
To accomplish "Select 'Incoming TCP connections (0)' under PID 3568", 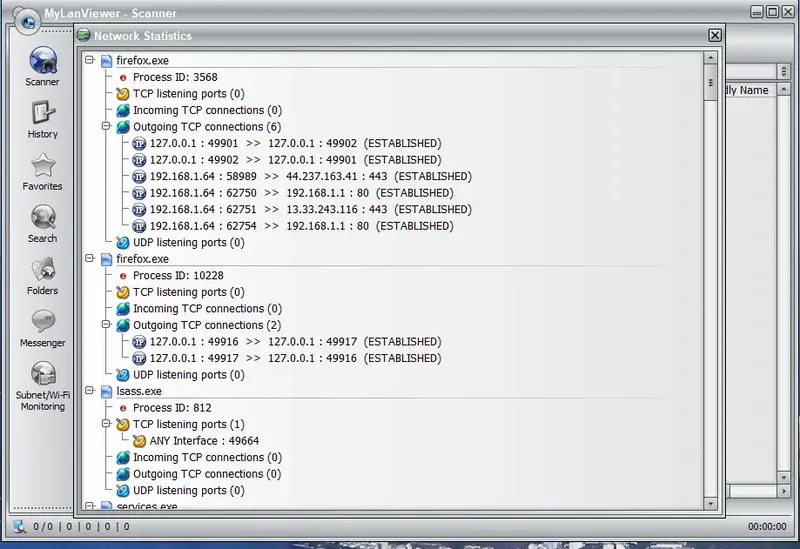I will 207,110.
